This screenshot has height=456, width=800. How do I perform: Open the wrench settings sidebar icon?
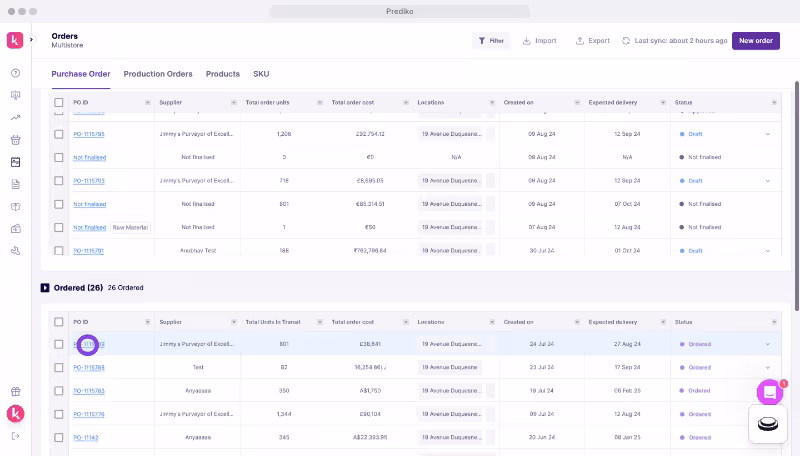(x=15, y=250)
